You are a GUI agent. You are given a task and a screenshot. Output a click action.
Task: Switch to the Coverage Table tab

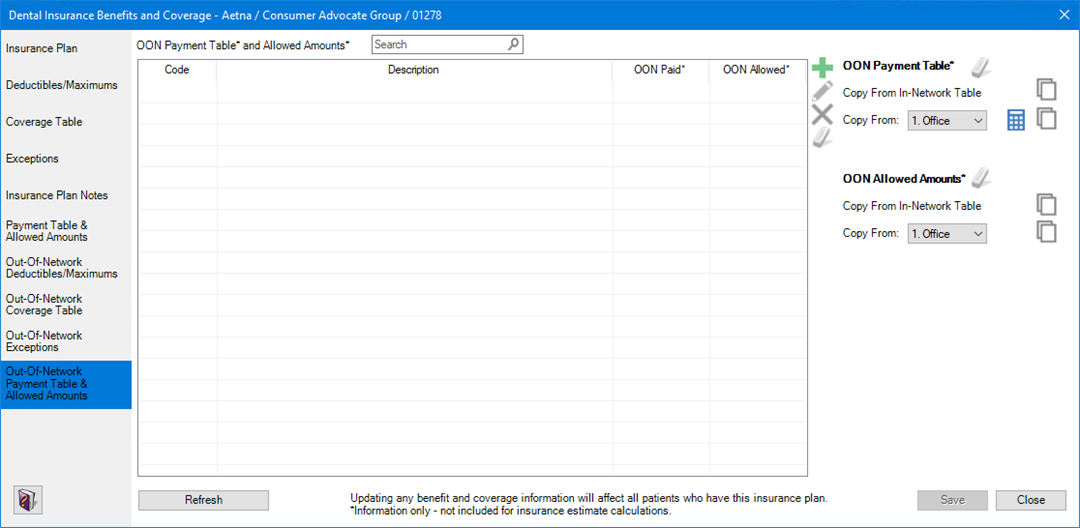44,122
